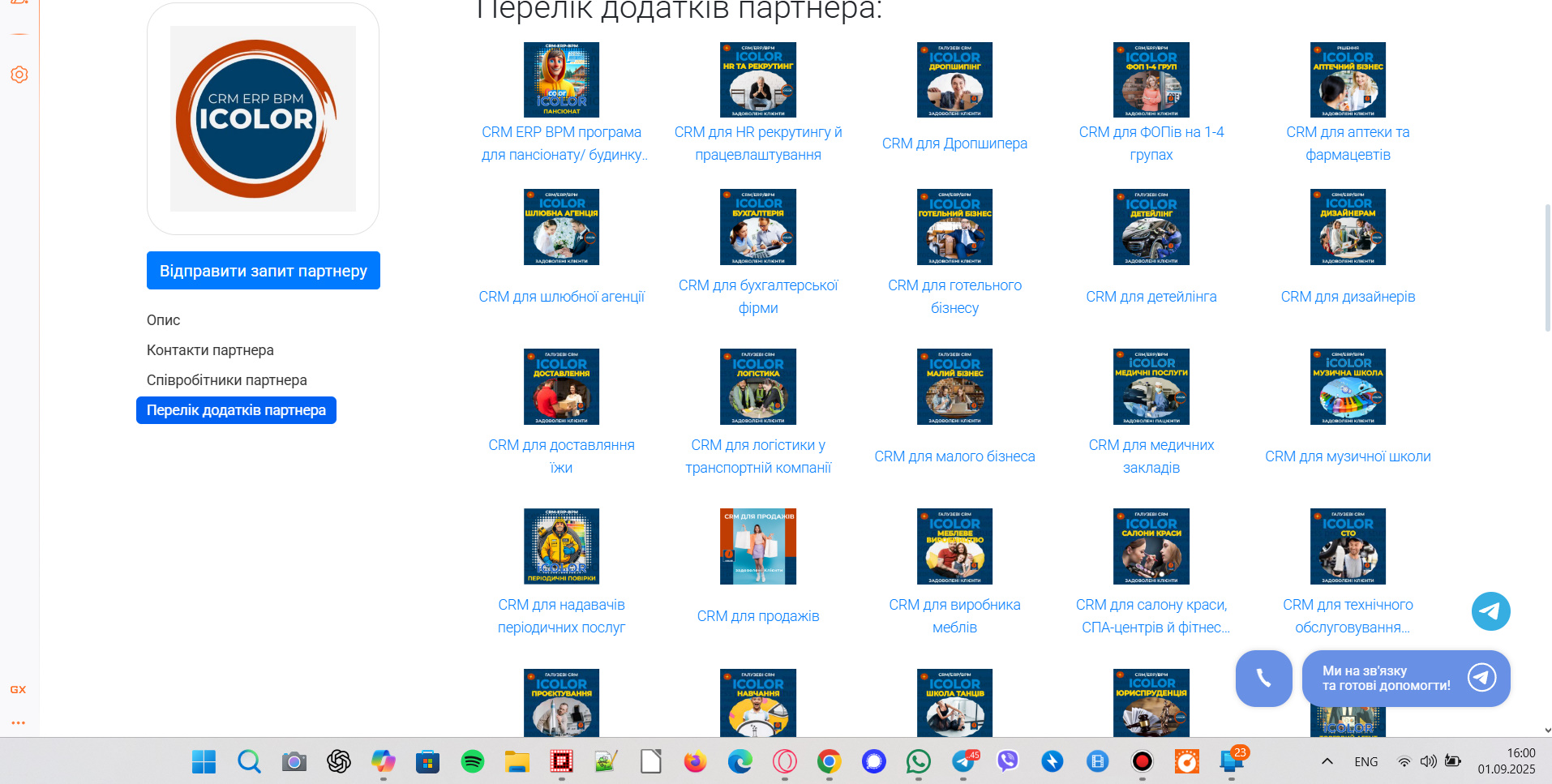
Task: Open Spotify from the taskbar
Action: point(473,761)
